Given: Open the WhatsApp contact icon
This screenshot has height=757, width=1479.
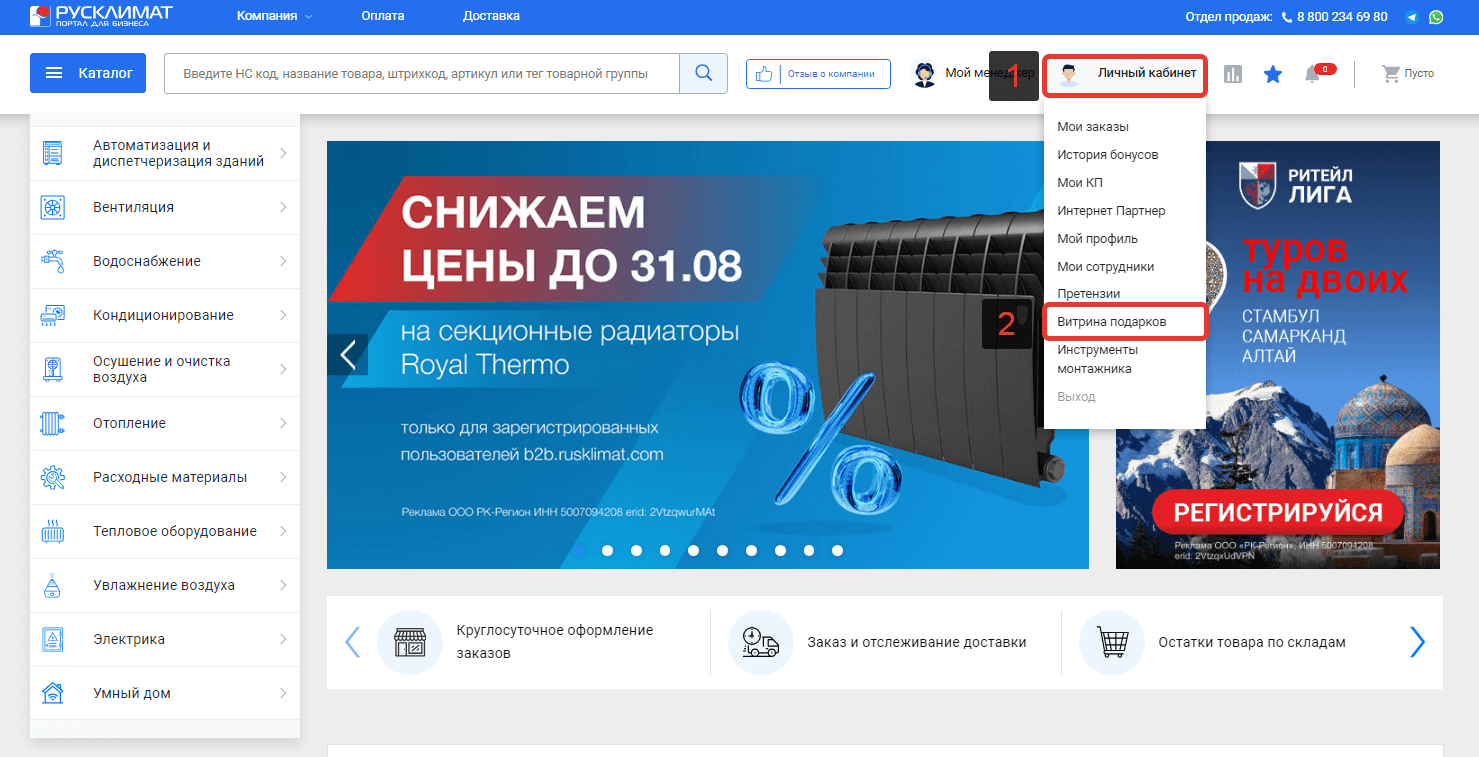Looking at the screenshot, I should pos(1436,17).
